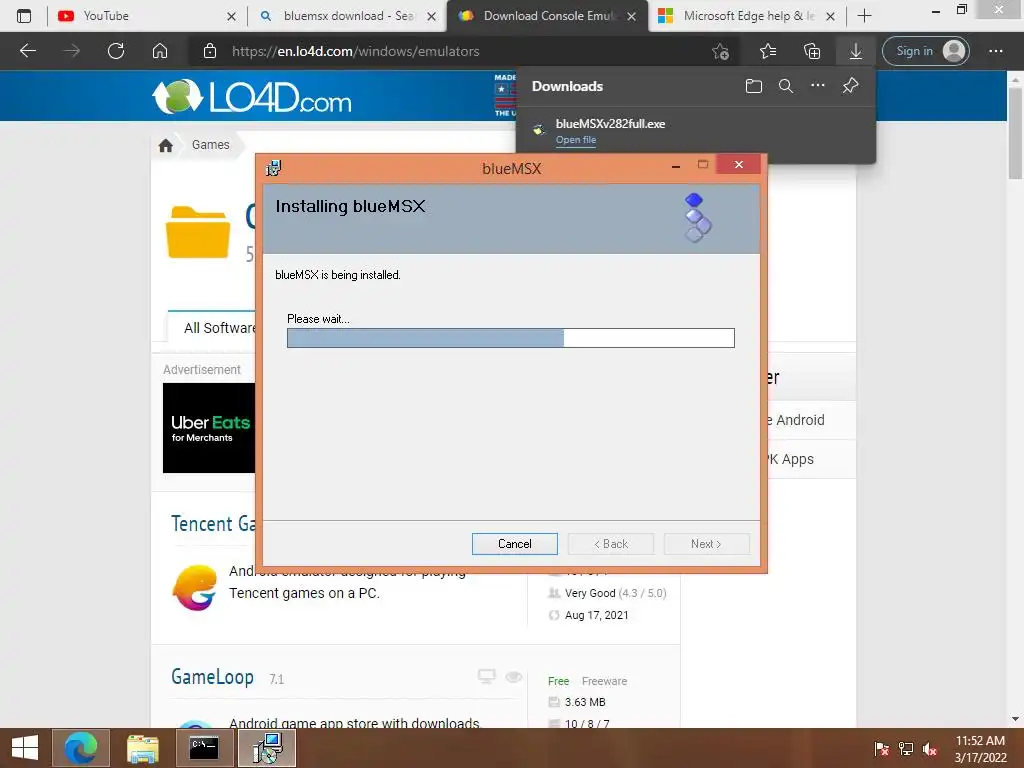Click the Installing blueMSX heading
Image resolution: width=1024 pixels, height=768 pixels.
point(350,206)
